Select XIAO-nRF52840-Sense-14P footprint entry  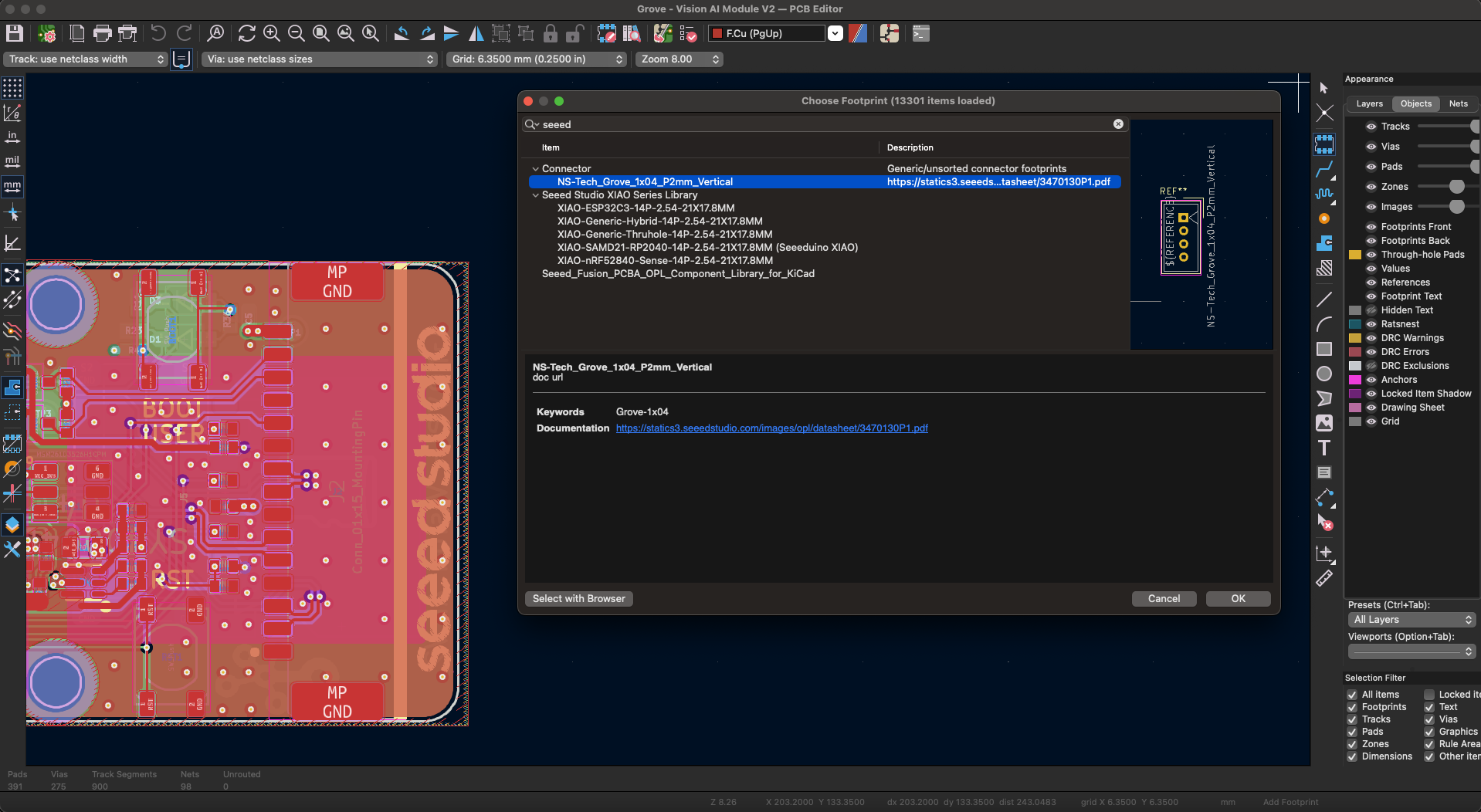[x=665, y=261]
